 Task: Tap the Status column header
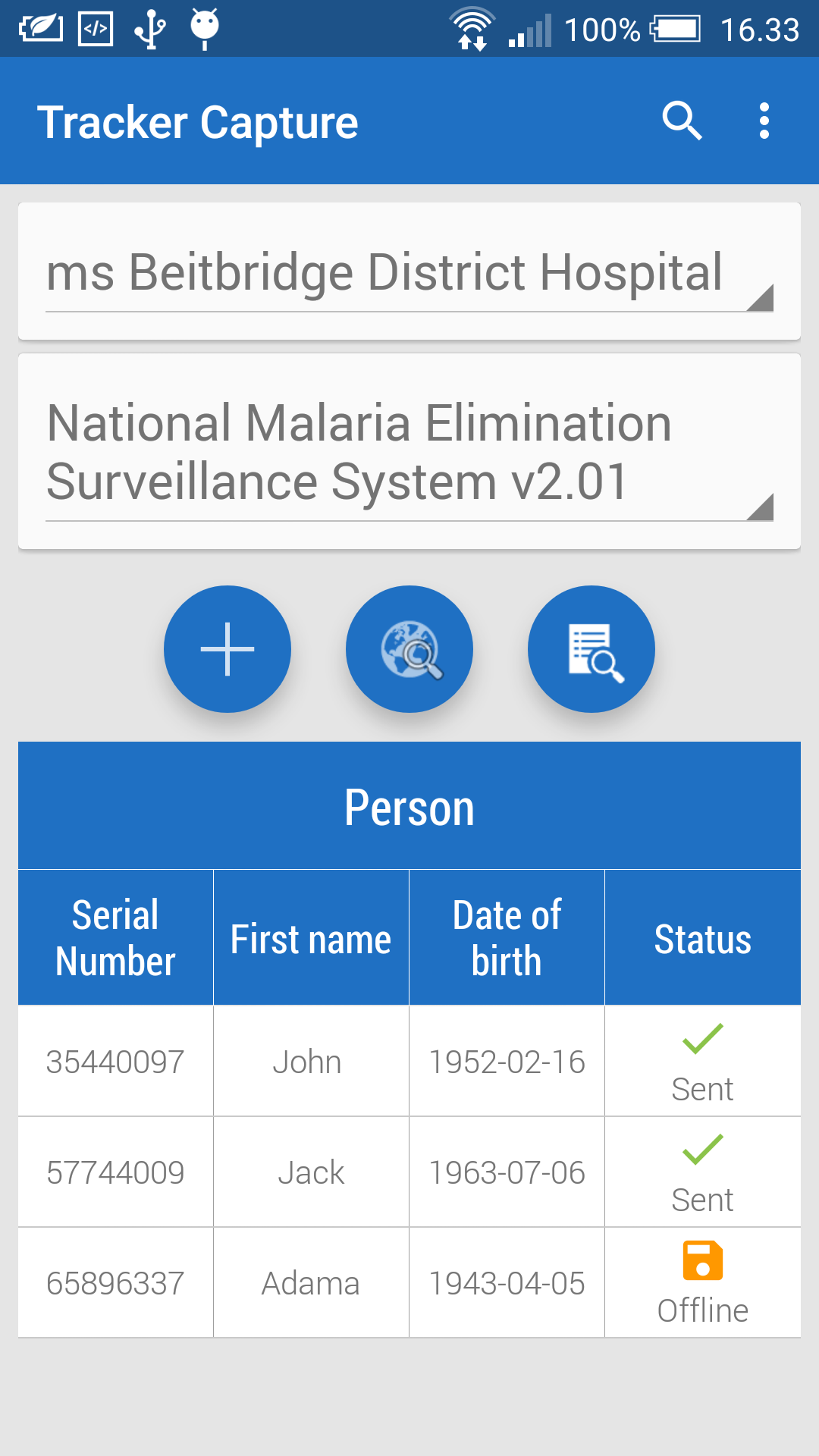pyautogui.click(x=702, y=940)
